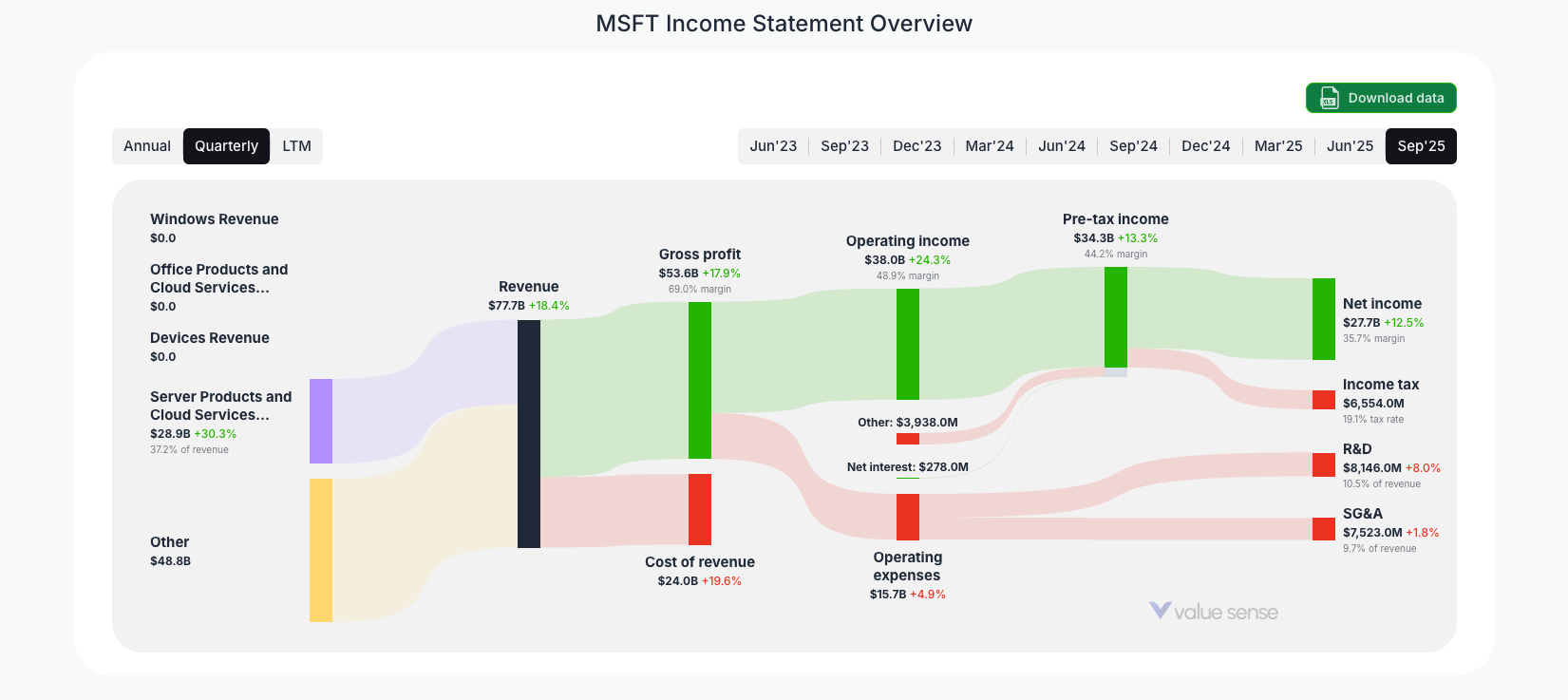
Task: Select the Dec'24 quarter
Action: 1205,146
